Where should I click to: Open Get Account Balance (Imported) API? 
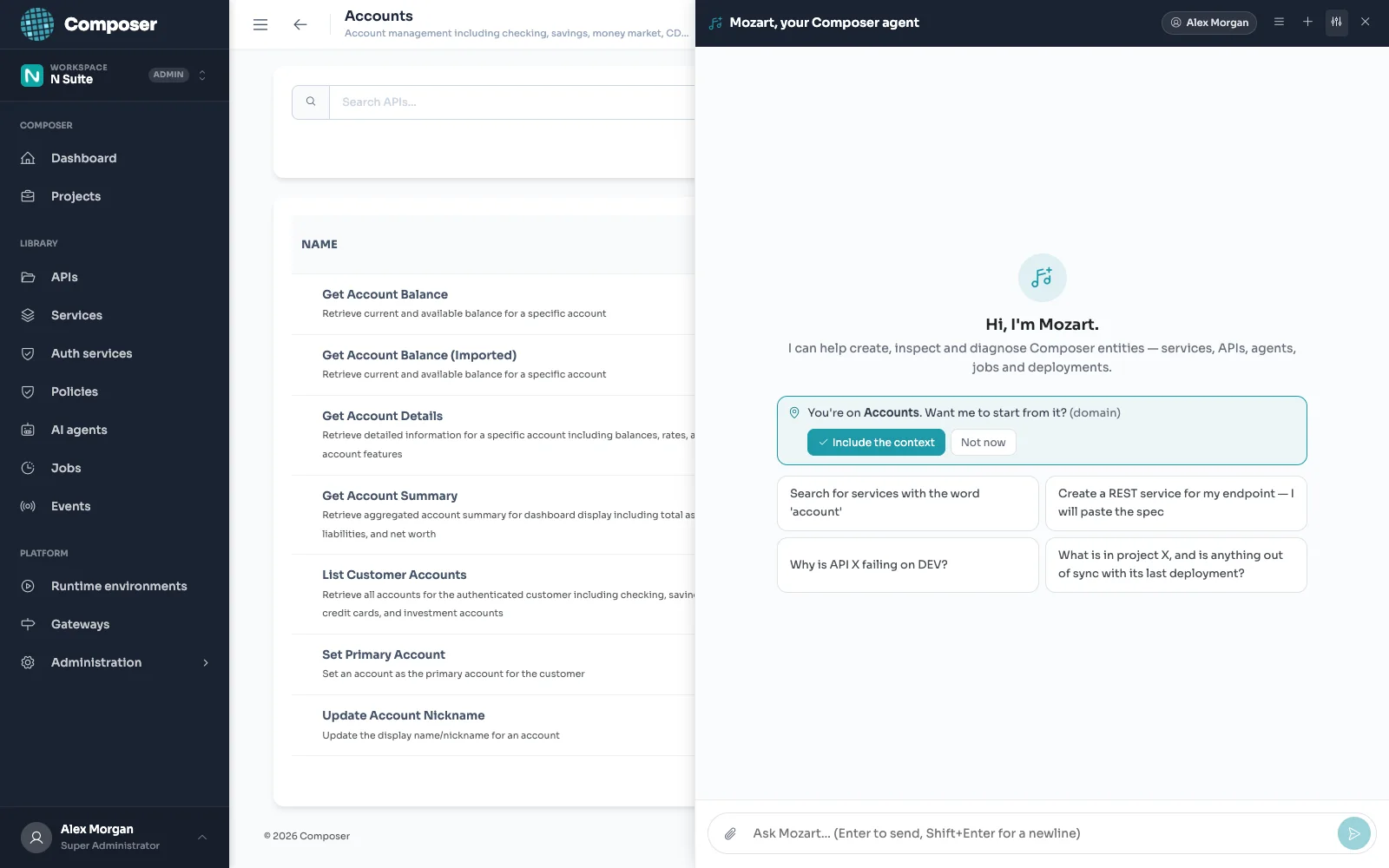pos(419,355)
